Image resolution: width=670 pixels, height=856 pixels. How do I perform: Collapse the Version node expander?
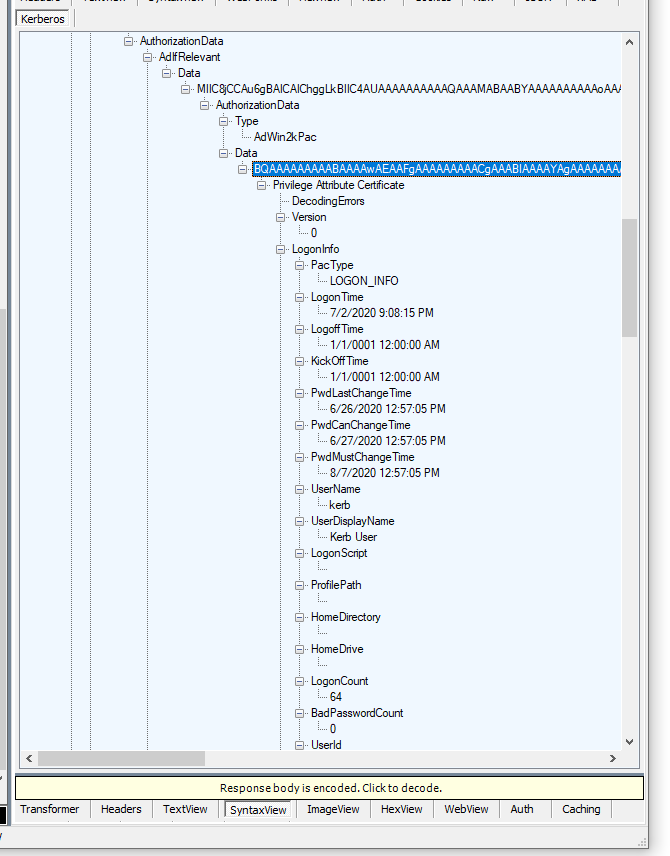pyautogui.click(x=282, y=217)
